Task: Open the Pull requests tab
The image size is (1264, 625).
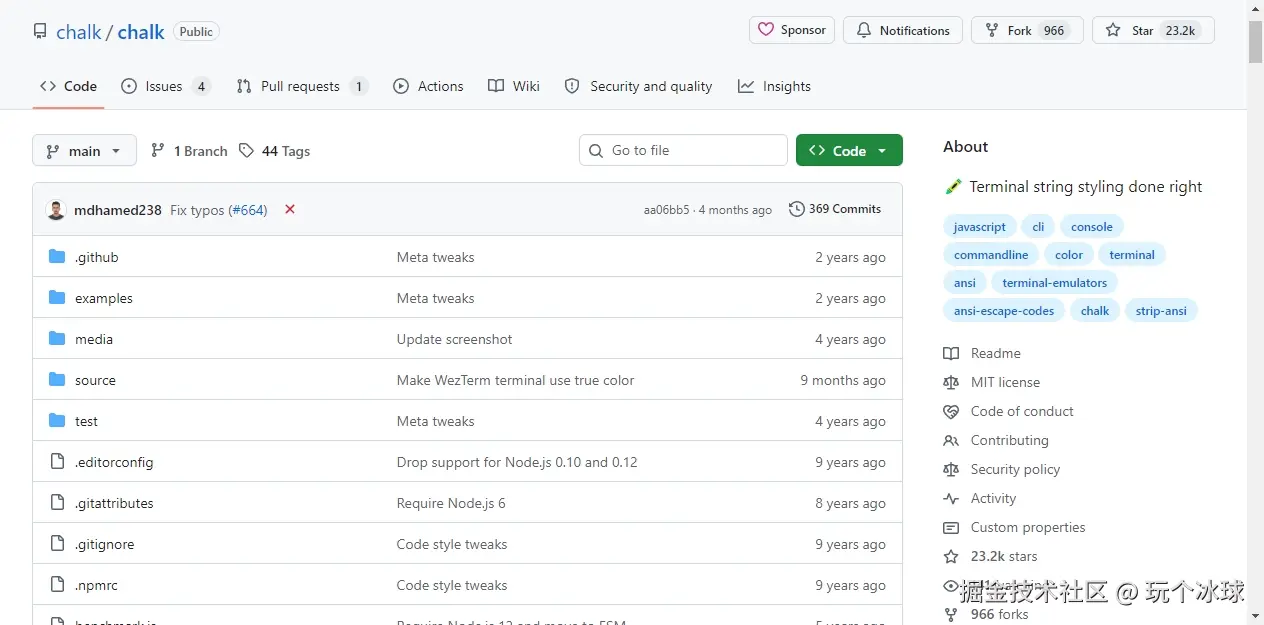Action: pos(302,86)
